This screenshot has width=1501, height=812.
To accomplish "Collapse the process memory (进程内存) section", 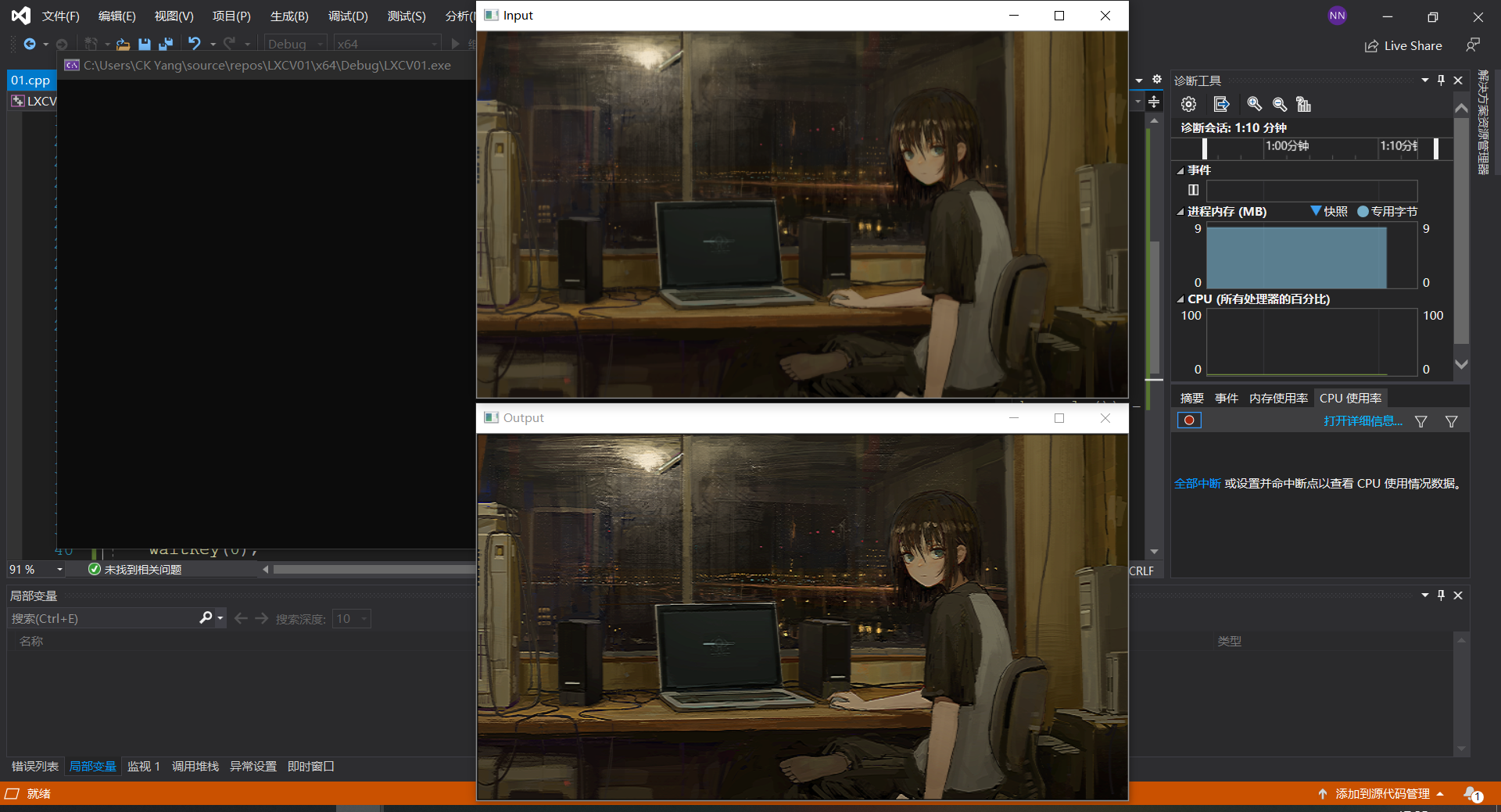I will coord(1180,212).
